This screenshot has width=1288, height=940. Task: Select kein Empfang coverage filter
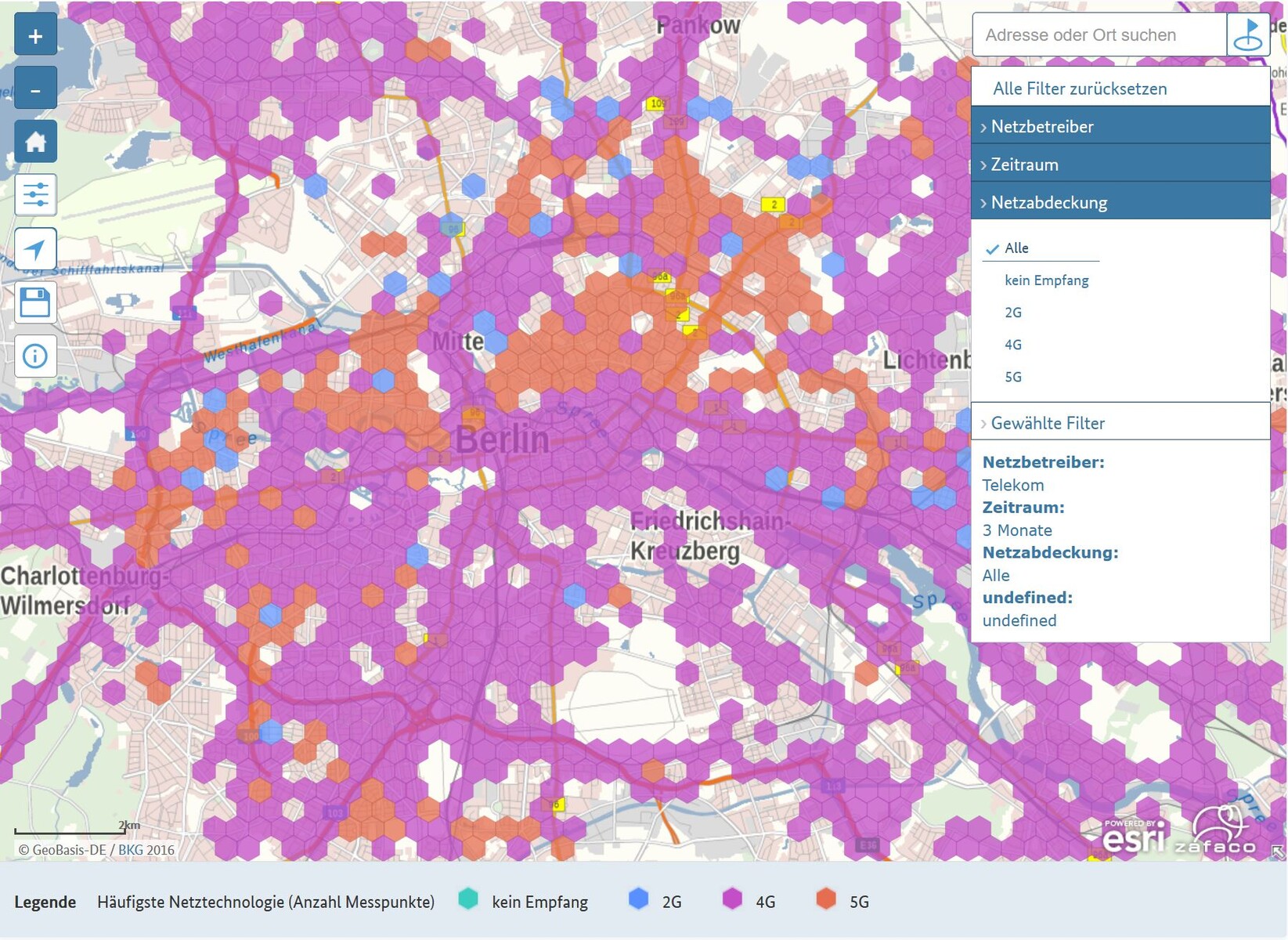coord(1046,280)
